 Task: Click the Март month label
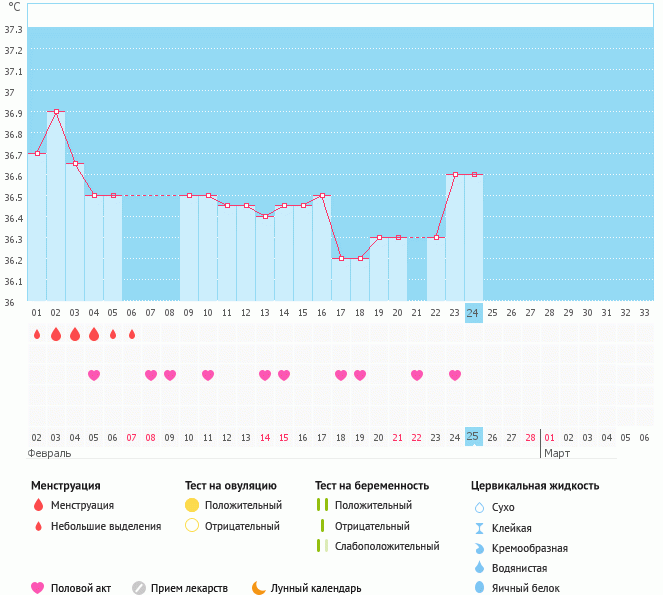tap(557, 453)
